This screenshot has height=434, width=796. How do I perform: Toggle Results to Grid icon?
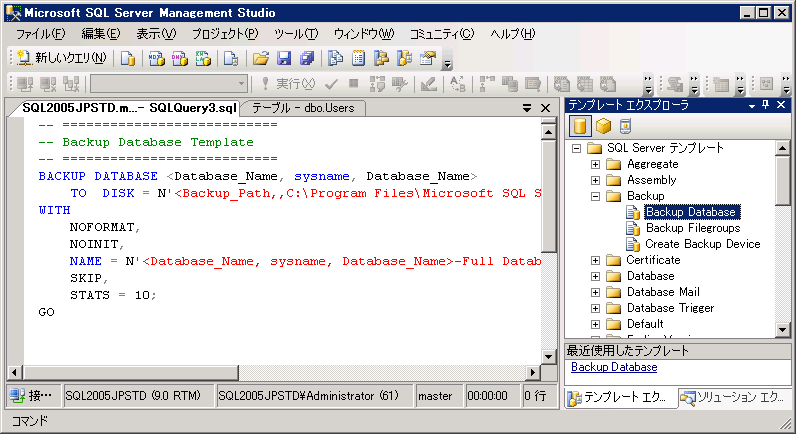585,84
